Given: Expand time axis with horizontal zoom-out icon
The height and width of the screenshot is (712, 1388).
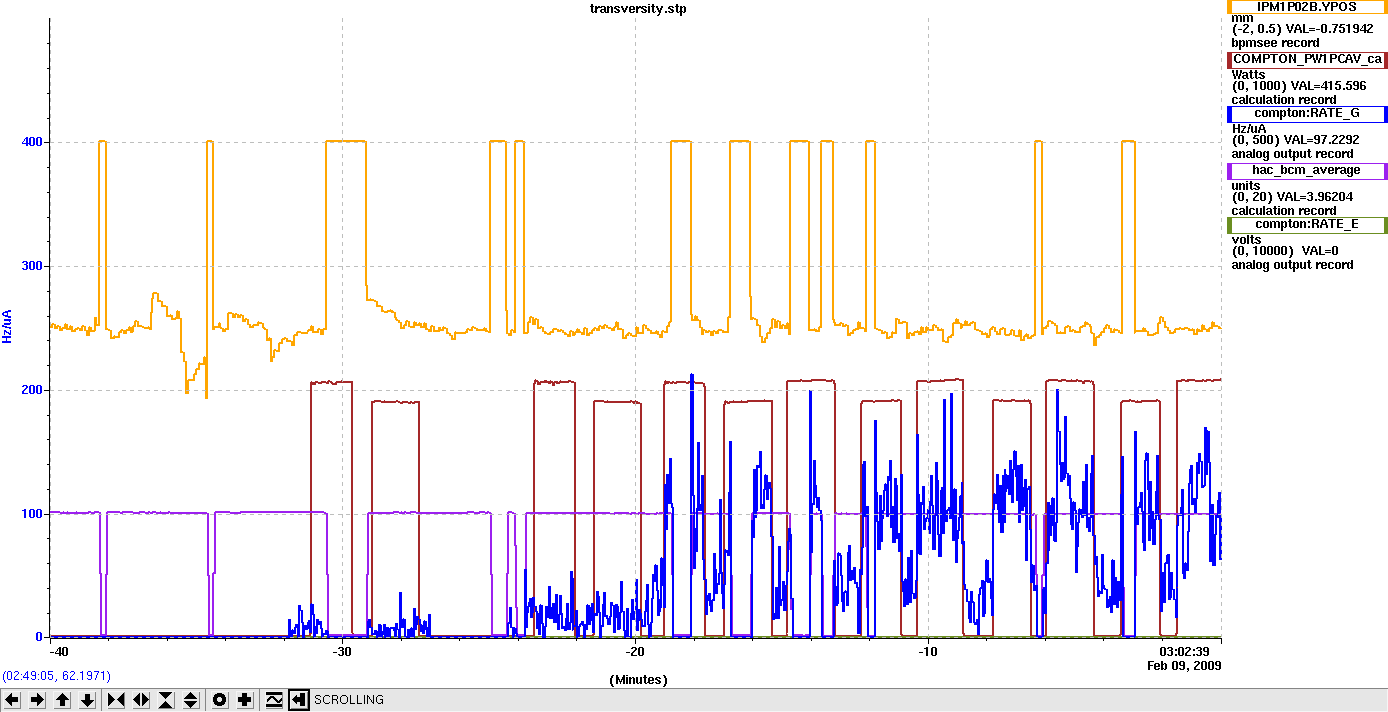Looking at the screenshot, I should tap(141, 700).
